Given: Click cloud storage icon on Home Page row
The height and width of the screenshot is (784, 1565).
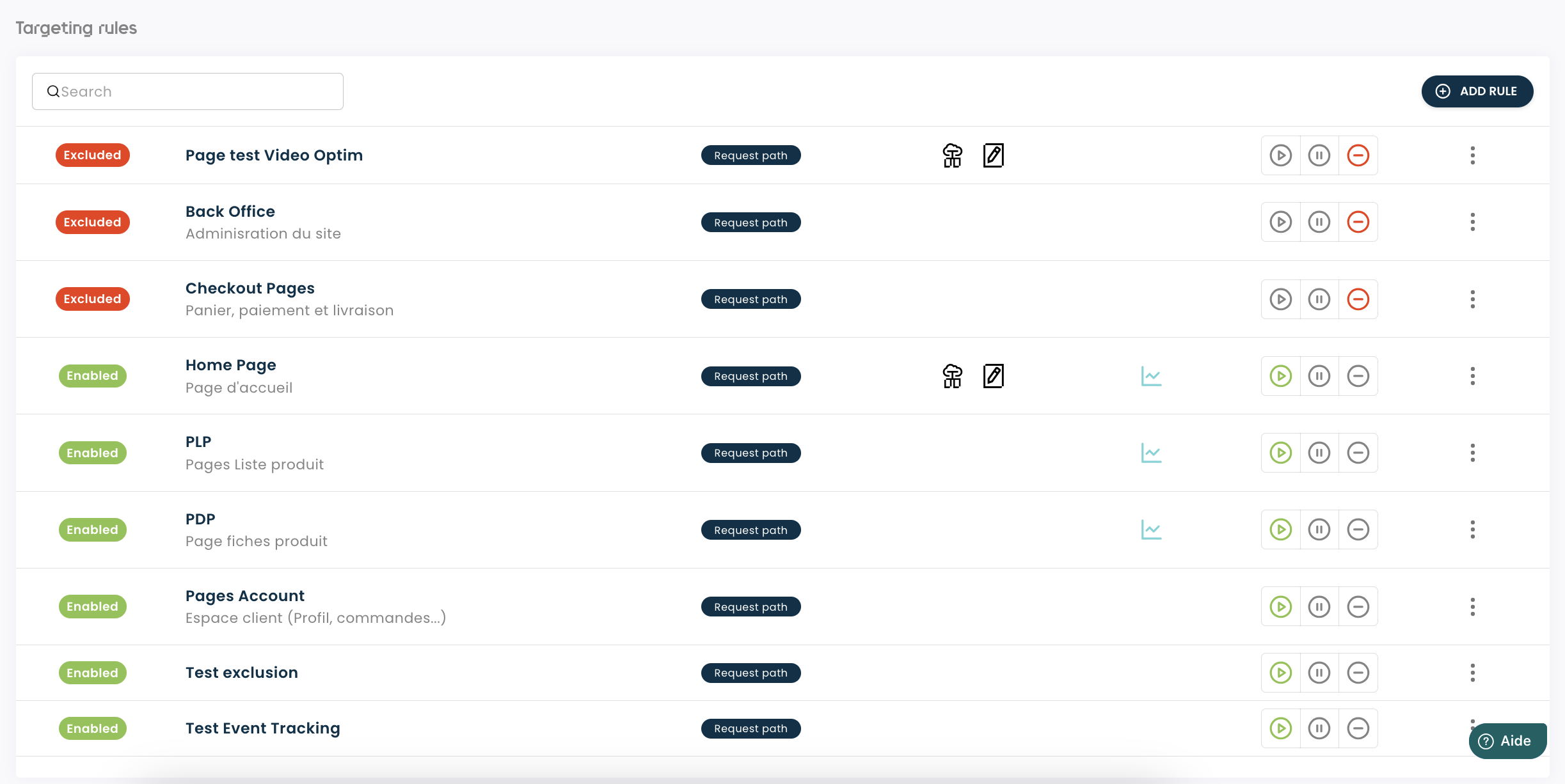Looking at the screenshot, I should coord(952,376).
